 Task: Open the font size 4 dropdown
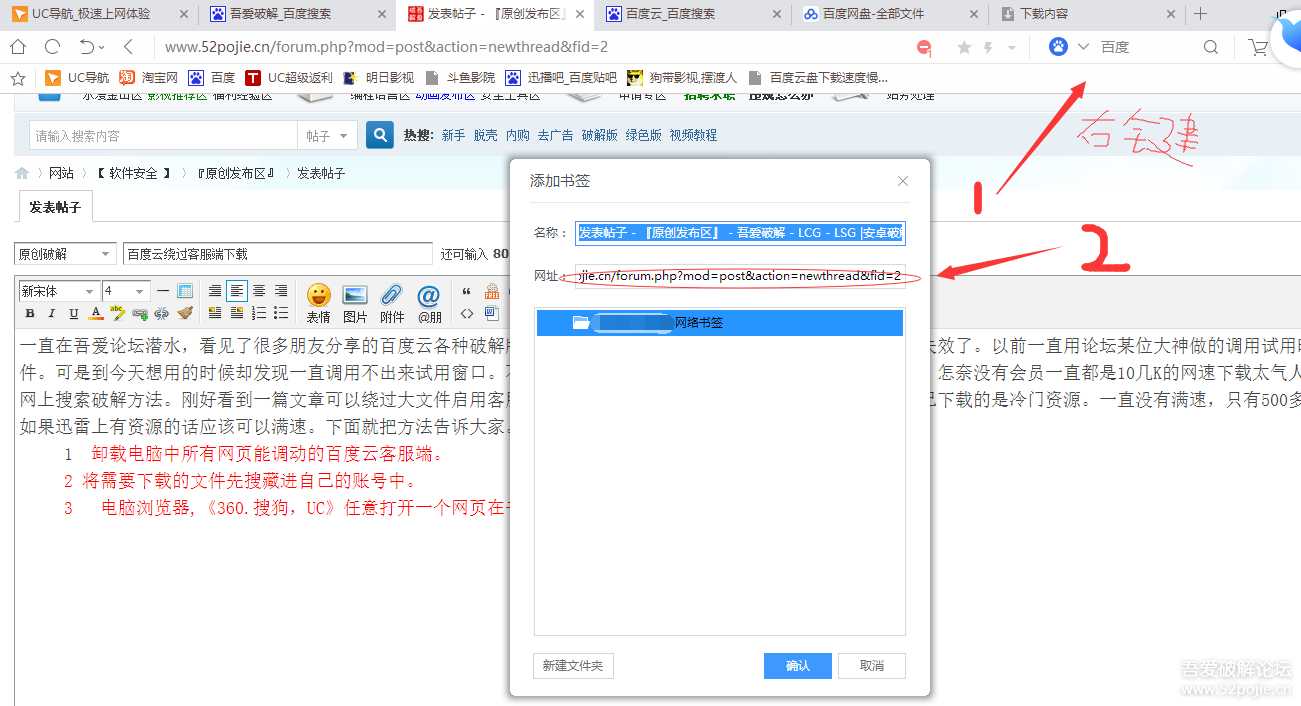tap(127, 291)
